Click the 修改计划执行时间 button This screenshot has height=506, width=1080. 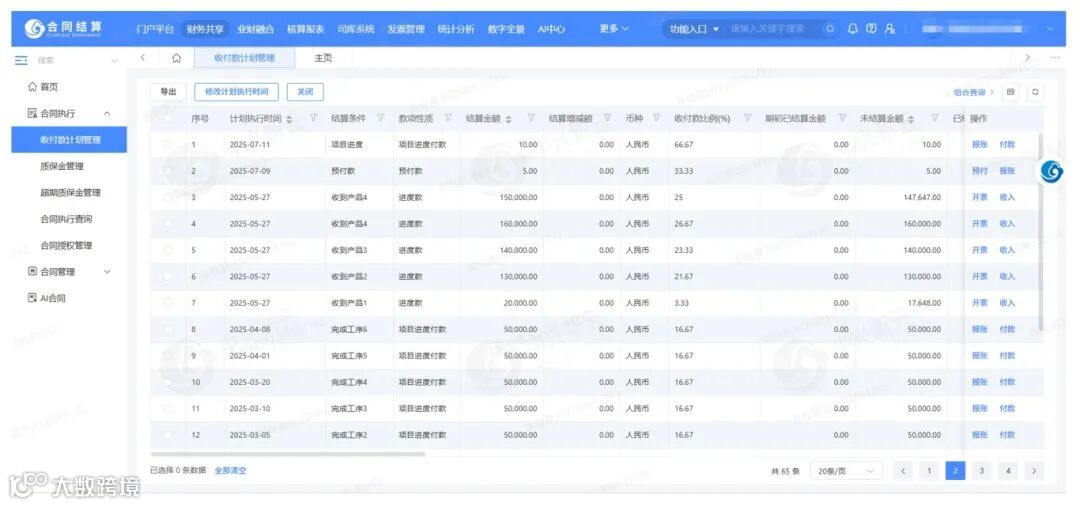[x=236, y=92]
